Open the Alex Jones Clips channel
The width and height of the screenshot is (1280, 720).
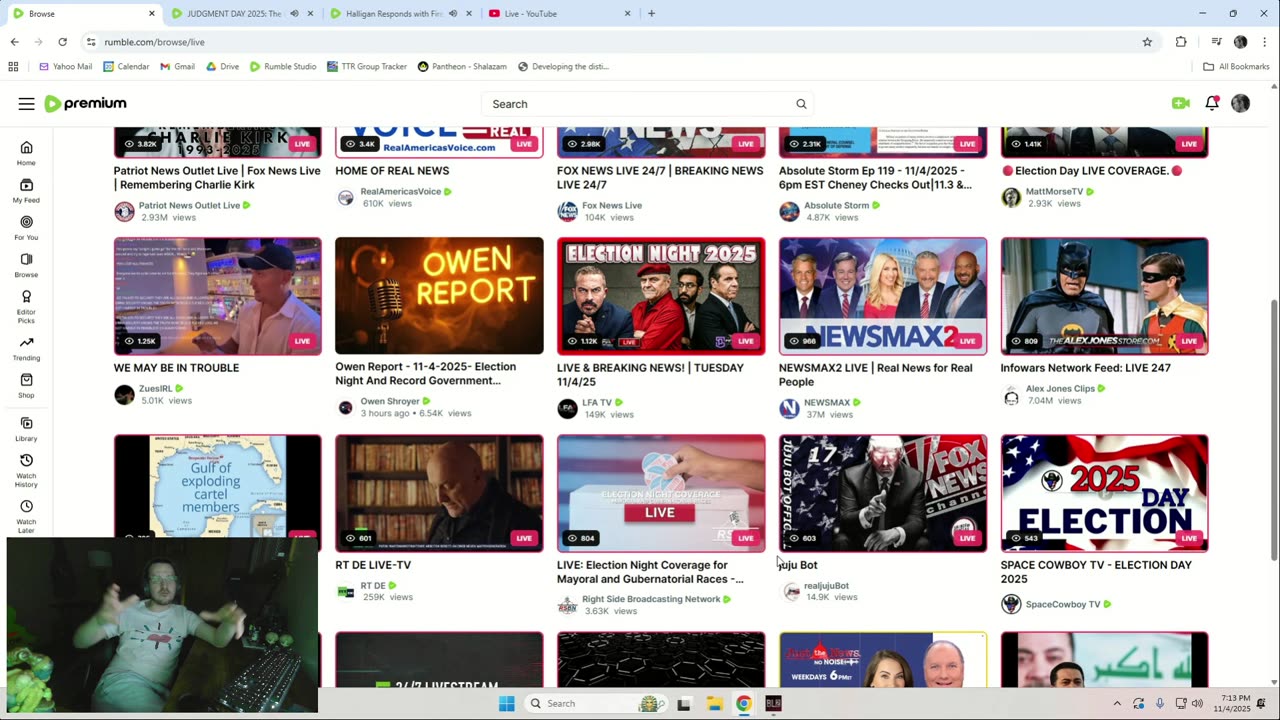[1061, 389]
